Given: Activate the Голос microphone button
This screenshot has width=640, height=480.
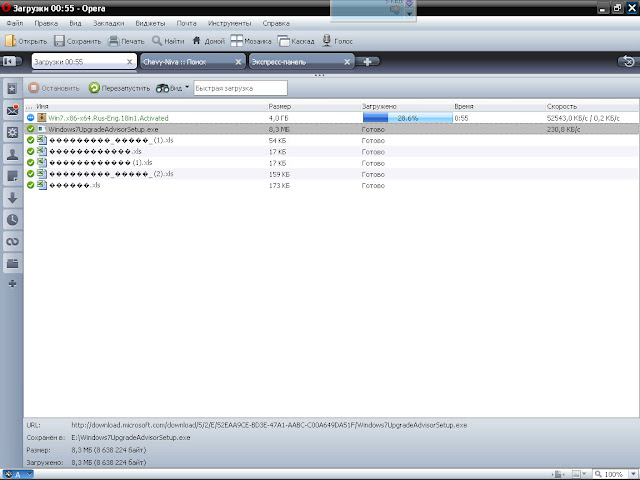Looking at the screenshot, I should [x=337, y=41].
